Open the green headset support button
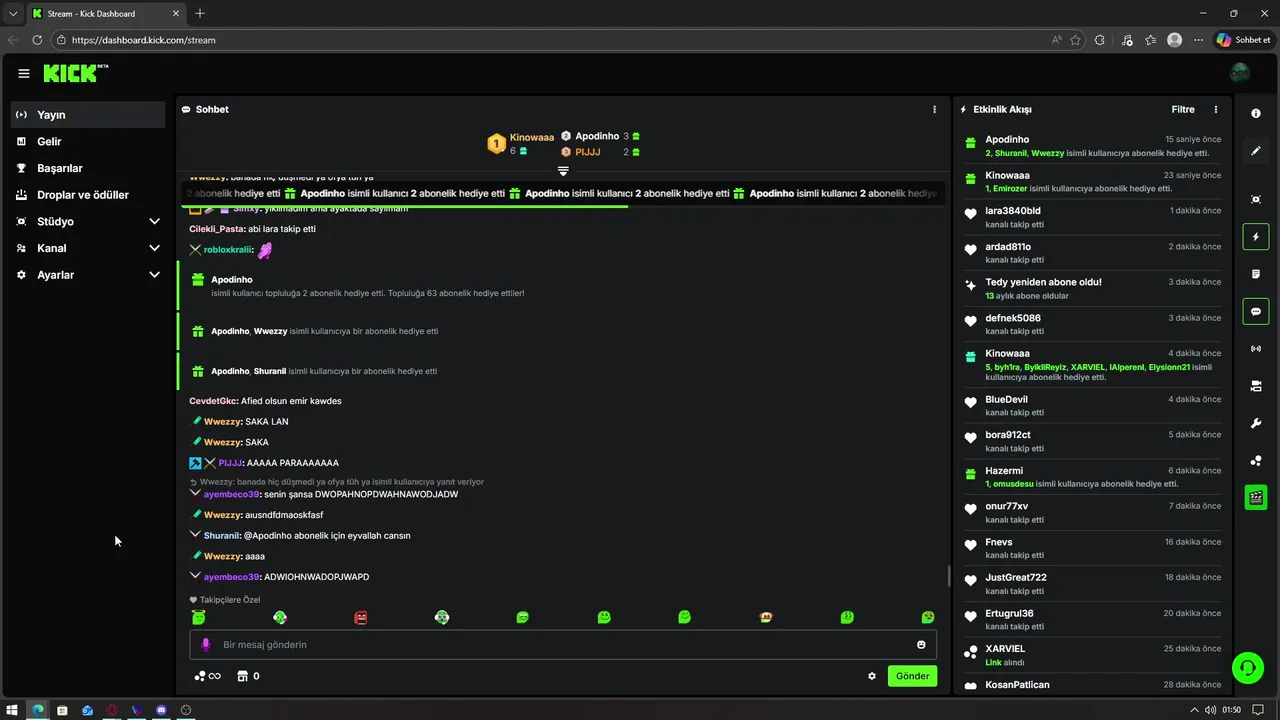This screenshot has width=1280, height=720. coord(1247,668)
